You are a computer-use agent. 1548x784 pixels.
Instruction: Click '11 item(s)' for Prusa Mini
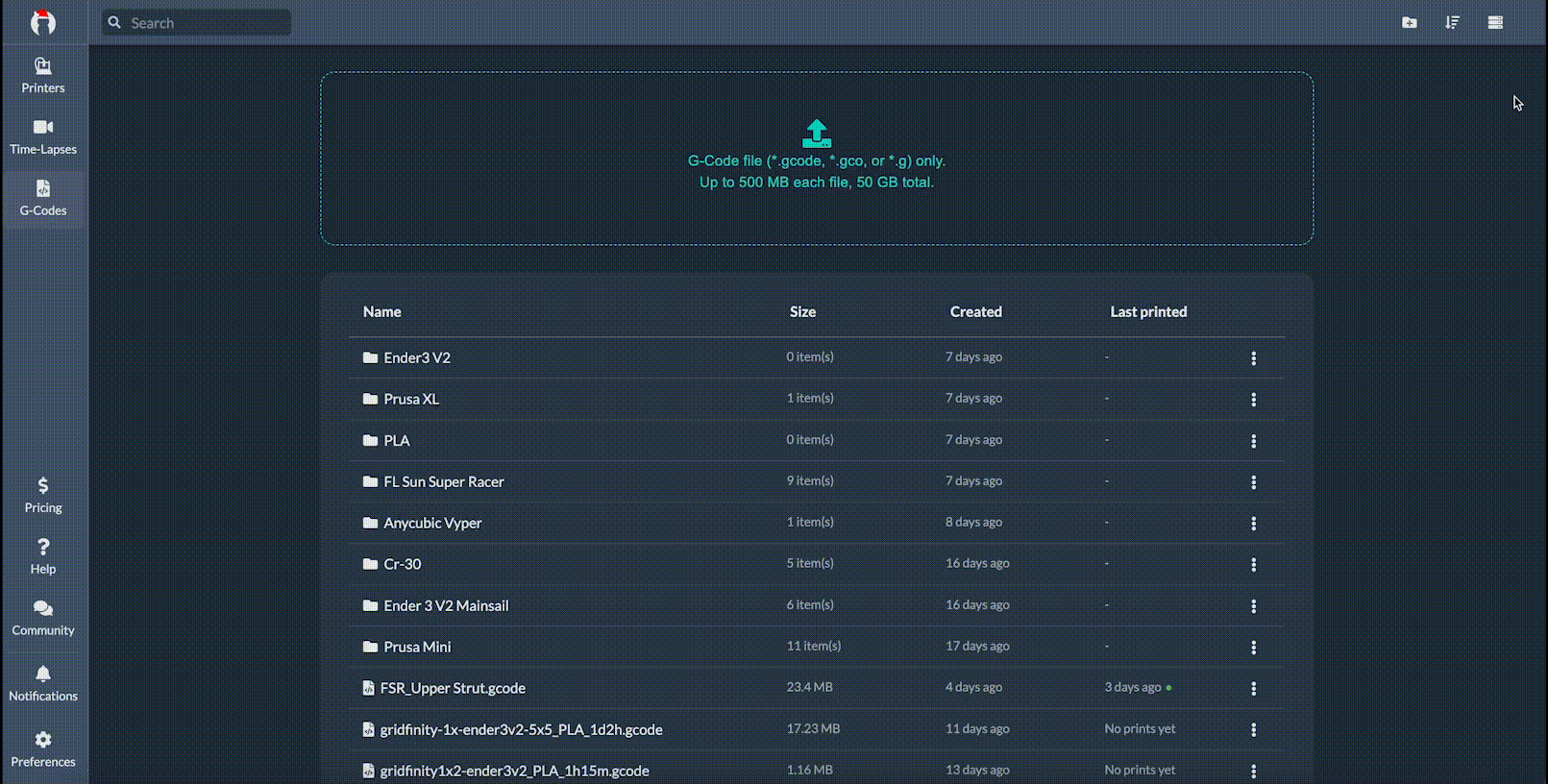[x=813, y=646]
